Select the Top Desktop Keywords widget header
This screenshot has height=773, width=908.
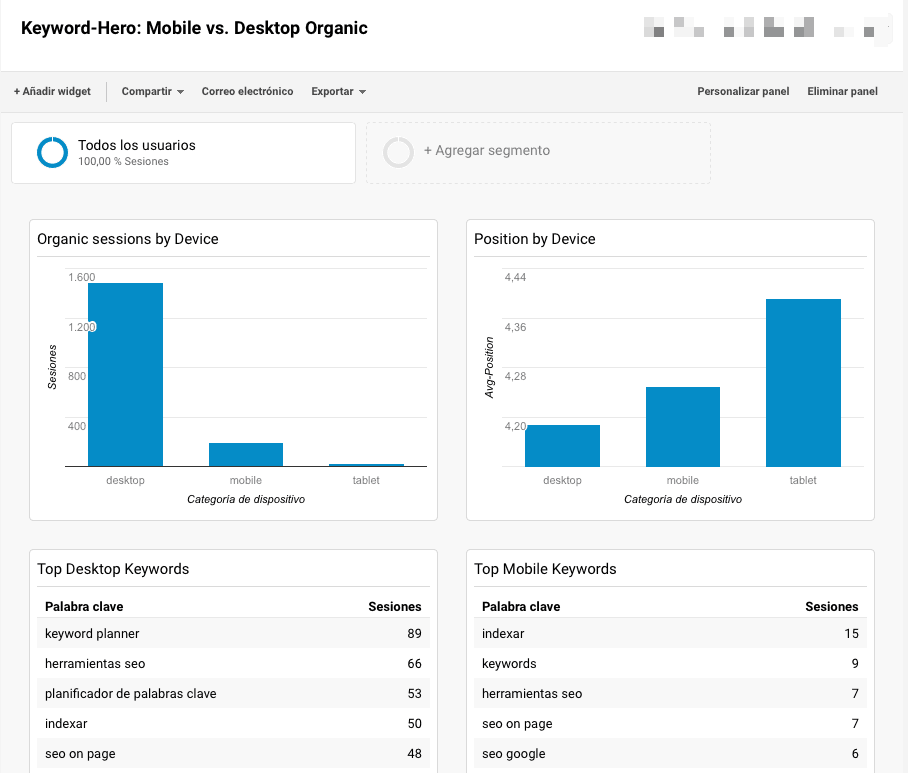113,569
